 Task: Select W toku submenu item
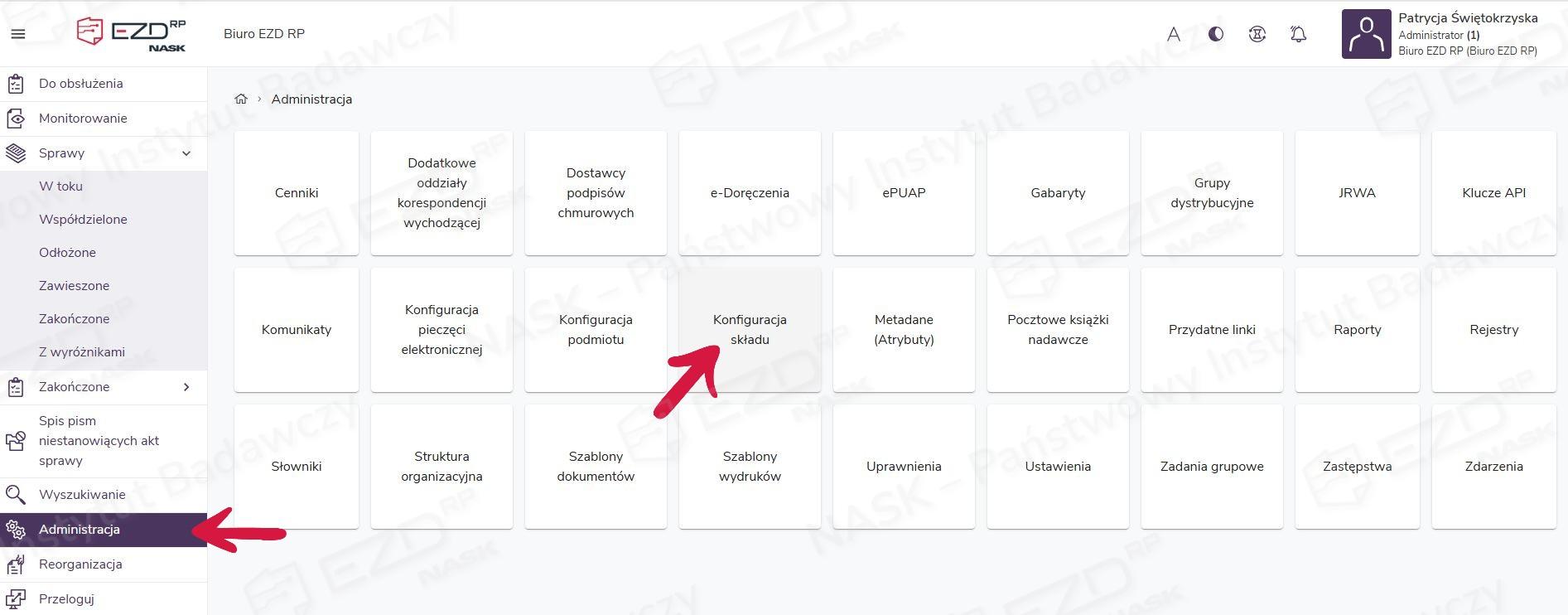[x=60, y=186]
